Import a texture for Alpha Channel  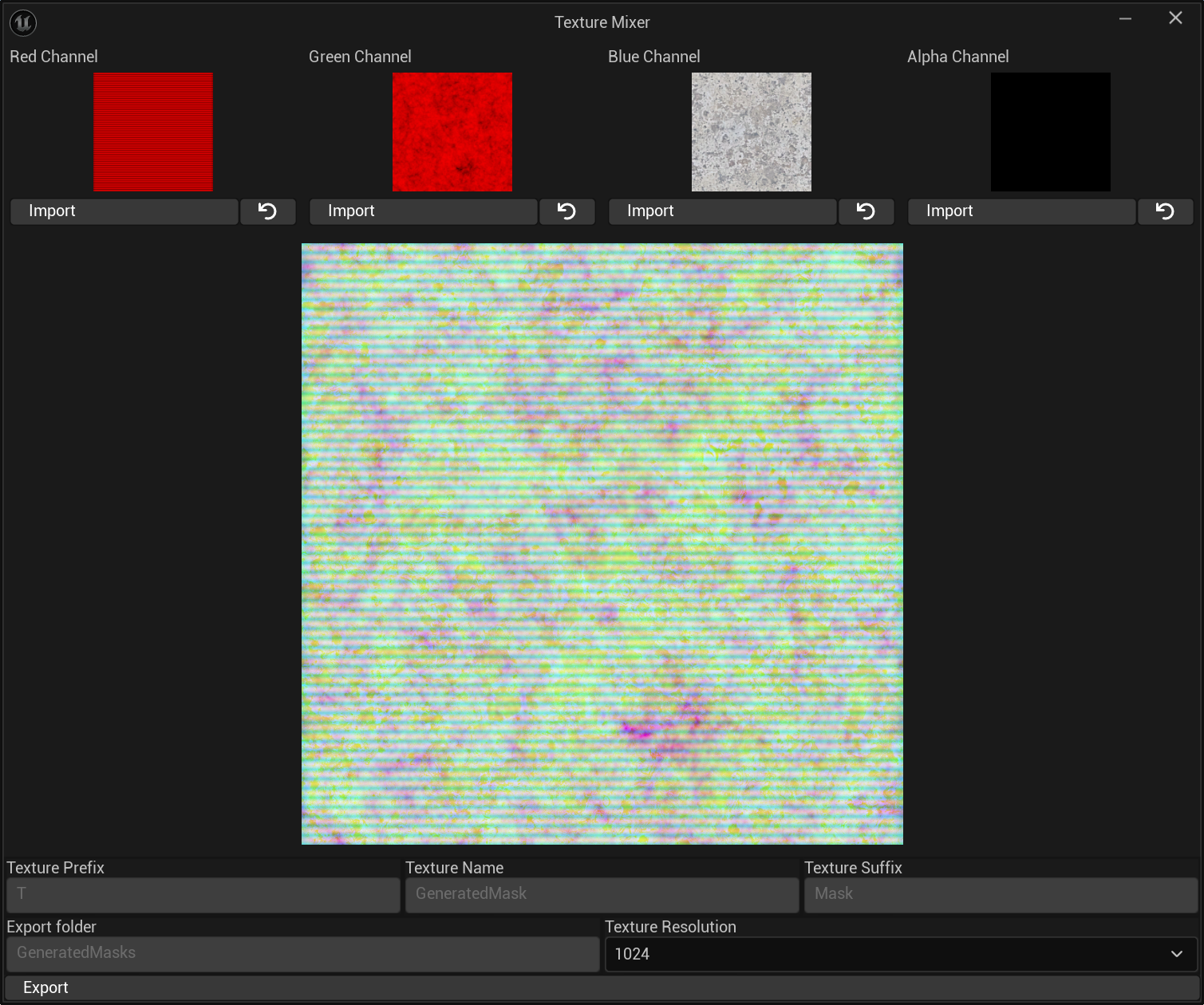1022,211
